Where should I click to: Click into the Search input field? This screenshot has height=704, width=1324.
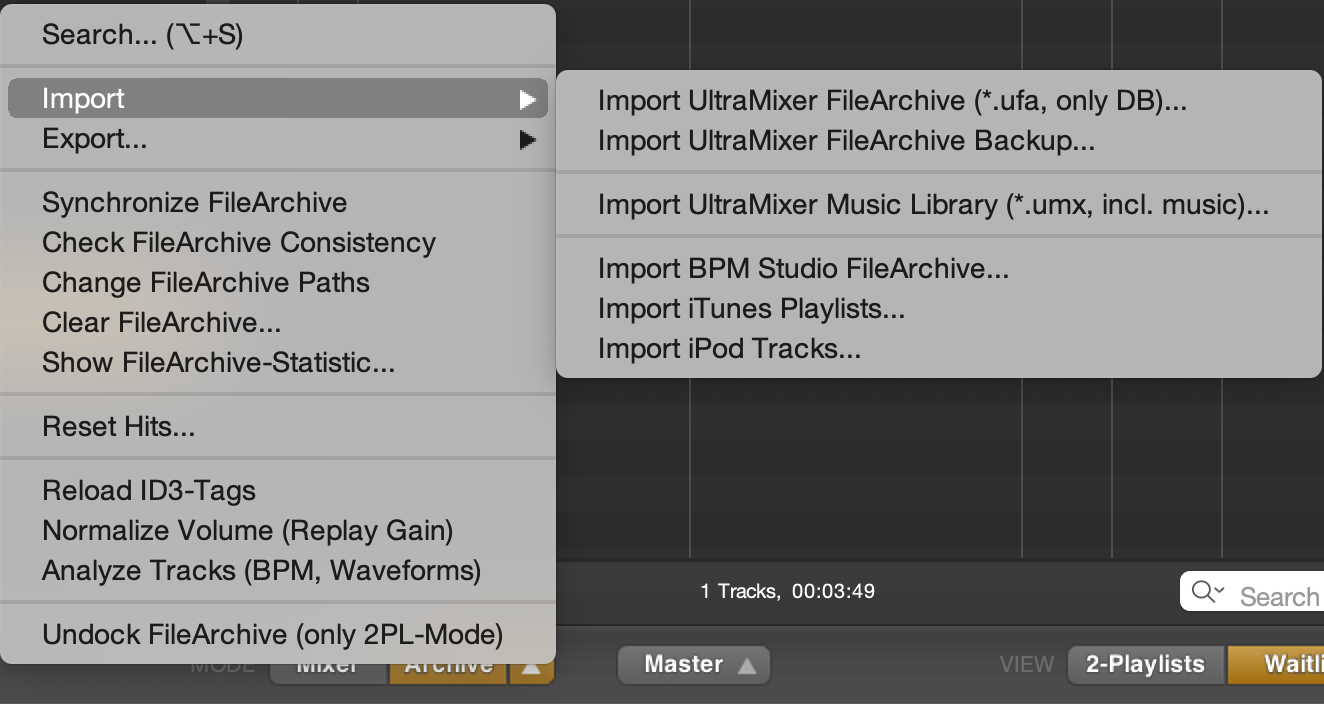1278,597
